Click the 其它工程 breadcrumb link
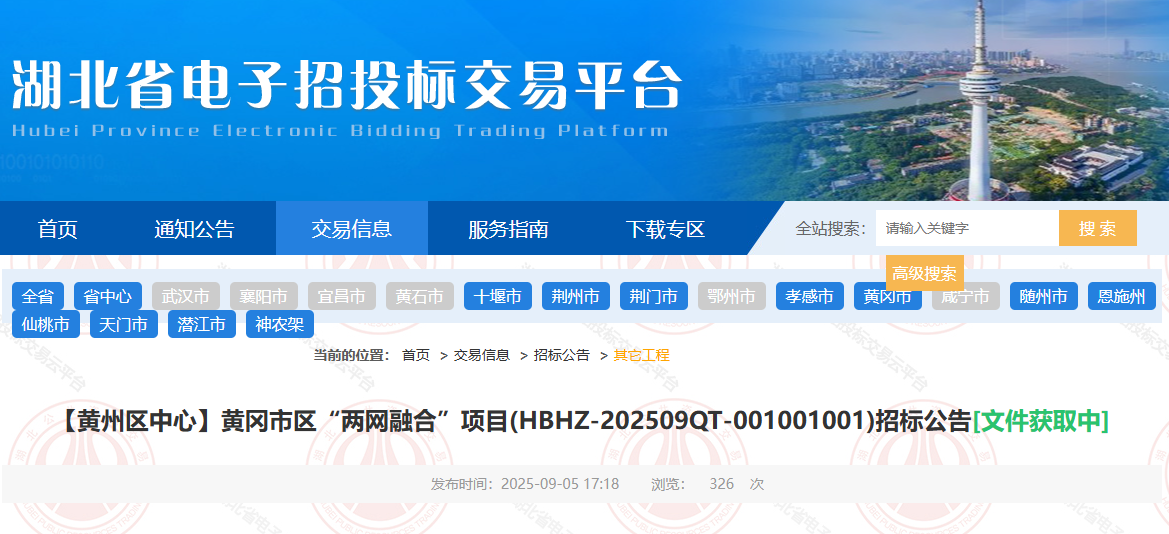 641,355
